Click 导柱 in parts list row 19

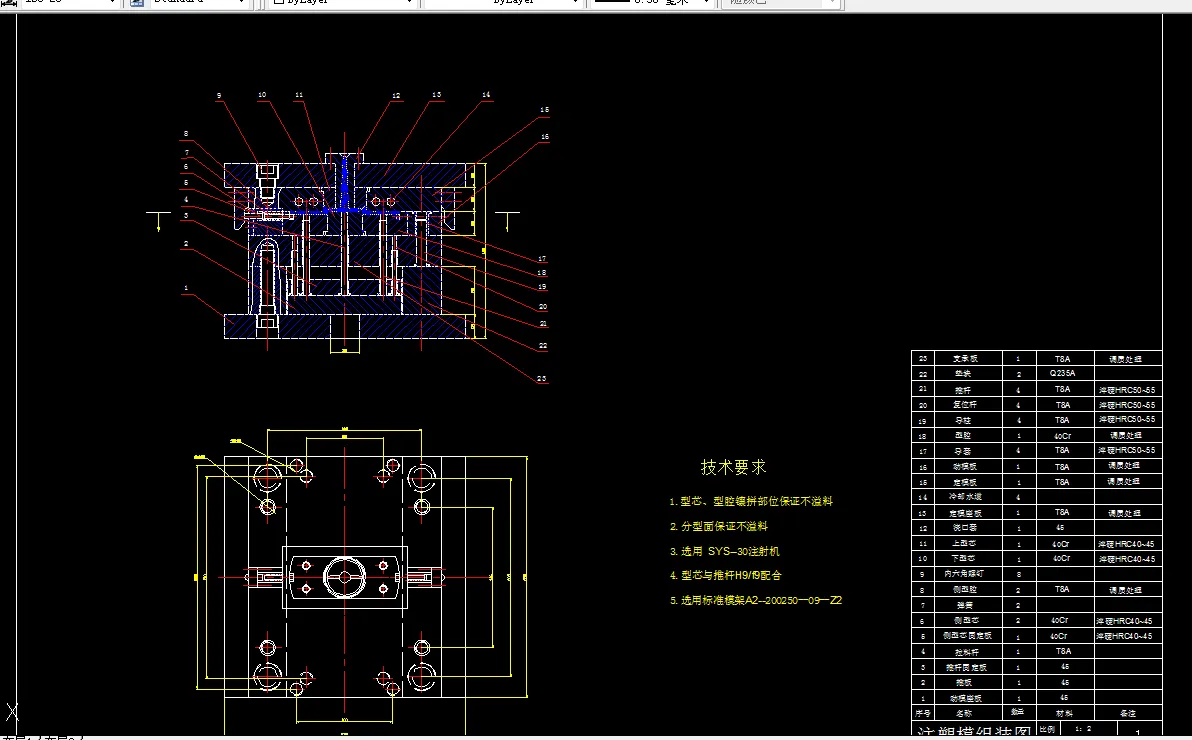click(x=963, y=420)
